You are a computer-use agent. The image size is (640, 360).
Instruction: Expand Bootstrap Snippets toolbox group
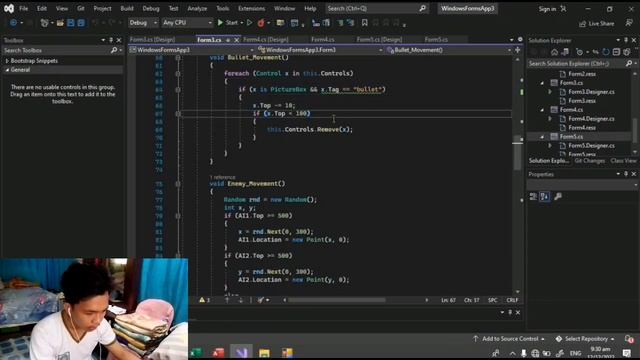tap(7, 61)
